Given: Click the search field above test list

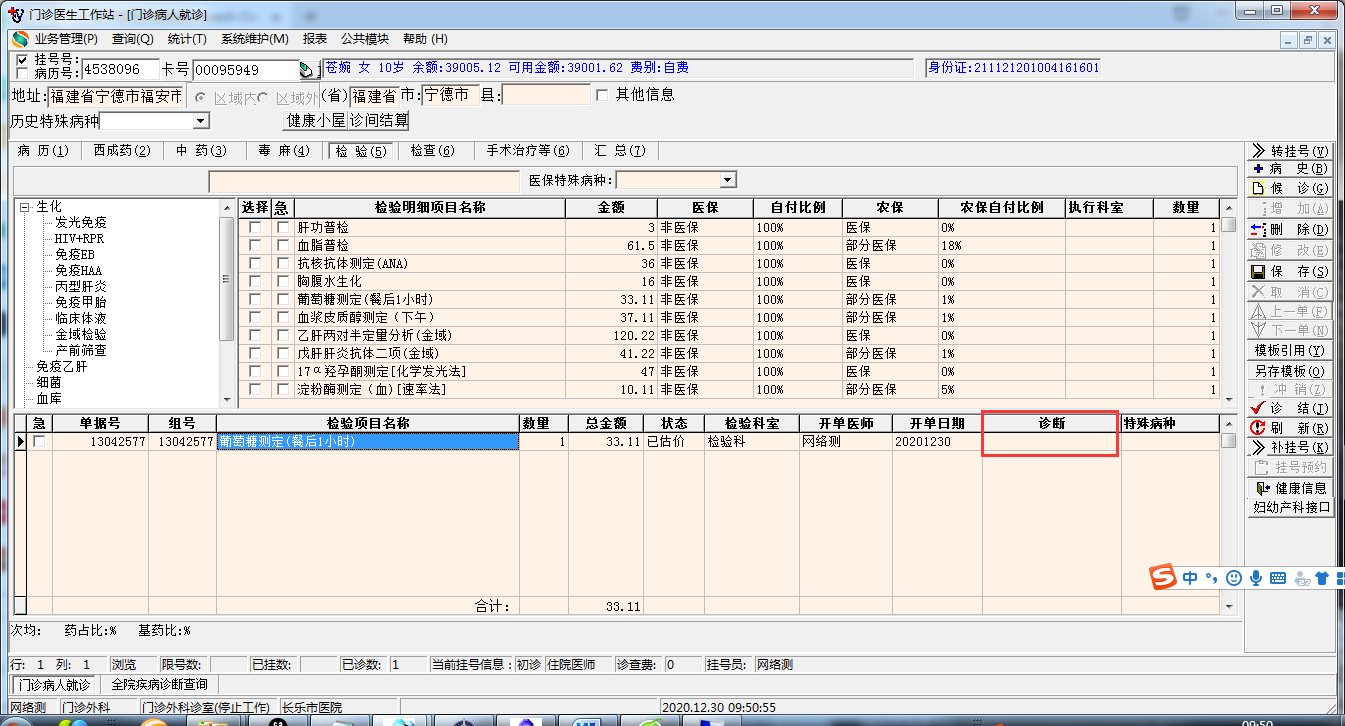Looking at the screenshot, I should coord(365,181).
